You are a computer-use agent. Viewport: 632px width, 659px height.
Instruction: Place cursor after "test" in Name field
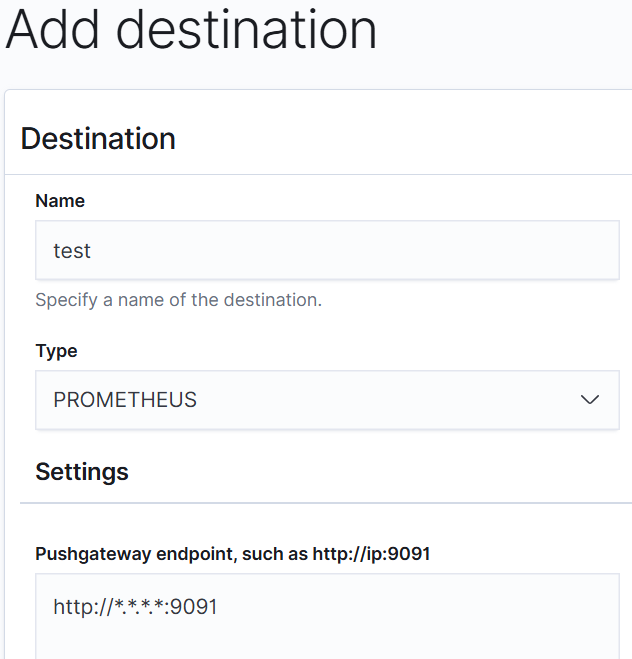pyautogui.click(x=92, y=251)
